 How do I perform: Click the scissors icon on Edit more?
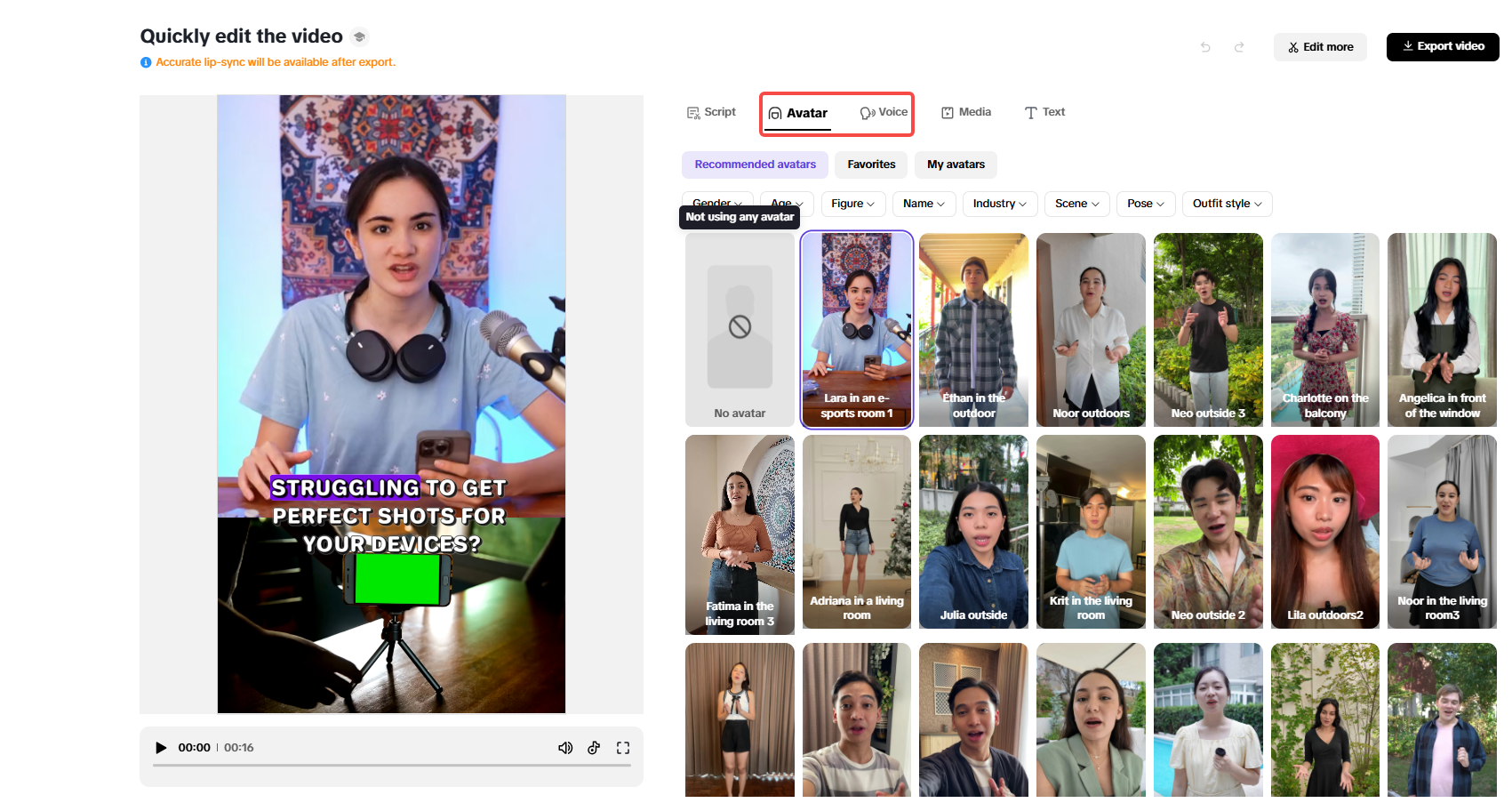tap(1294, 47)
